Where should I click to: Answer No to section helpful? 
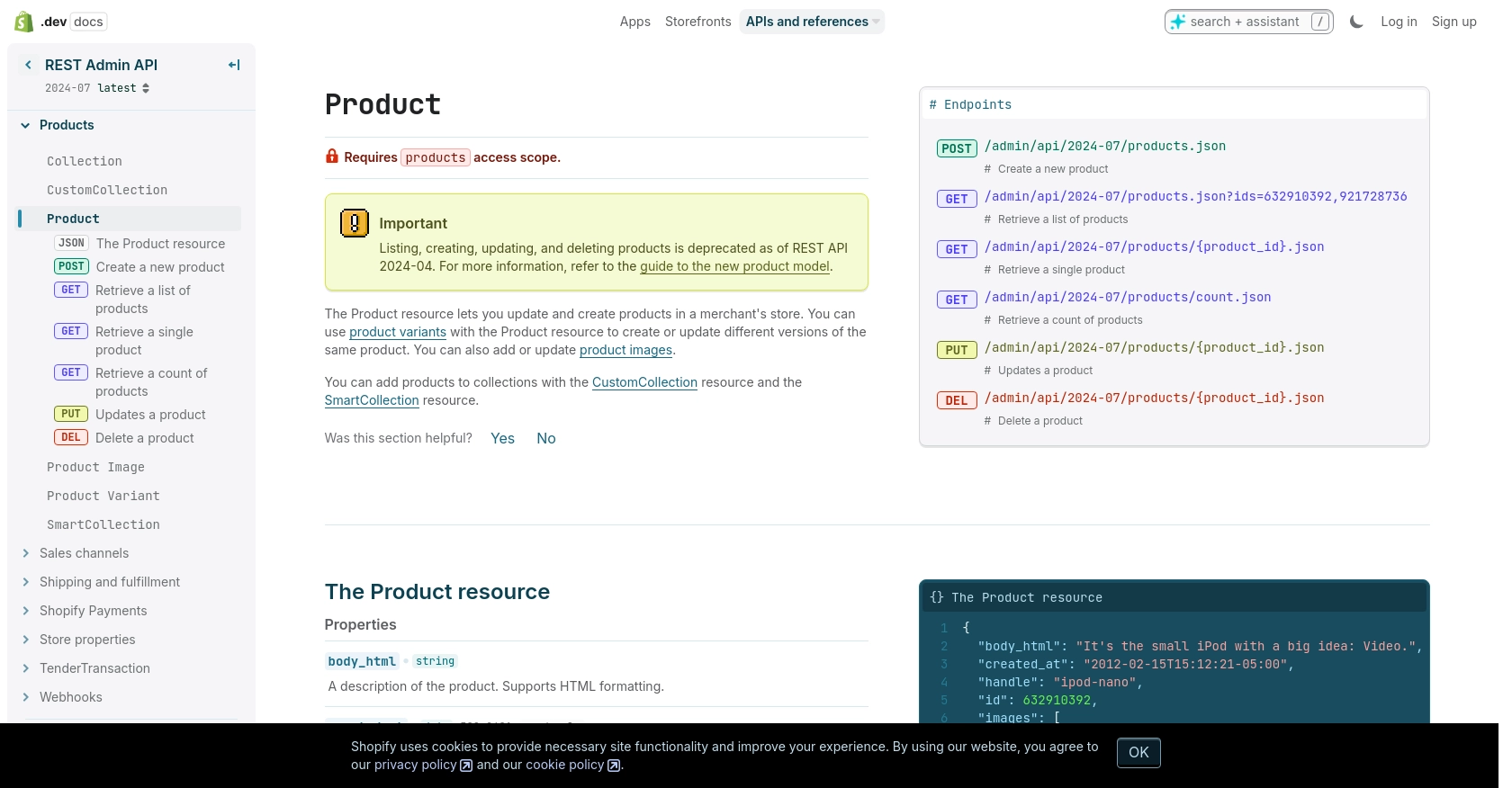pos(546,438)
